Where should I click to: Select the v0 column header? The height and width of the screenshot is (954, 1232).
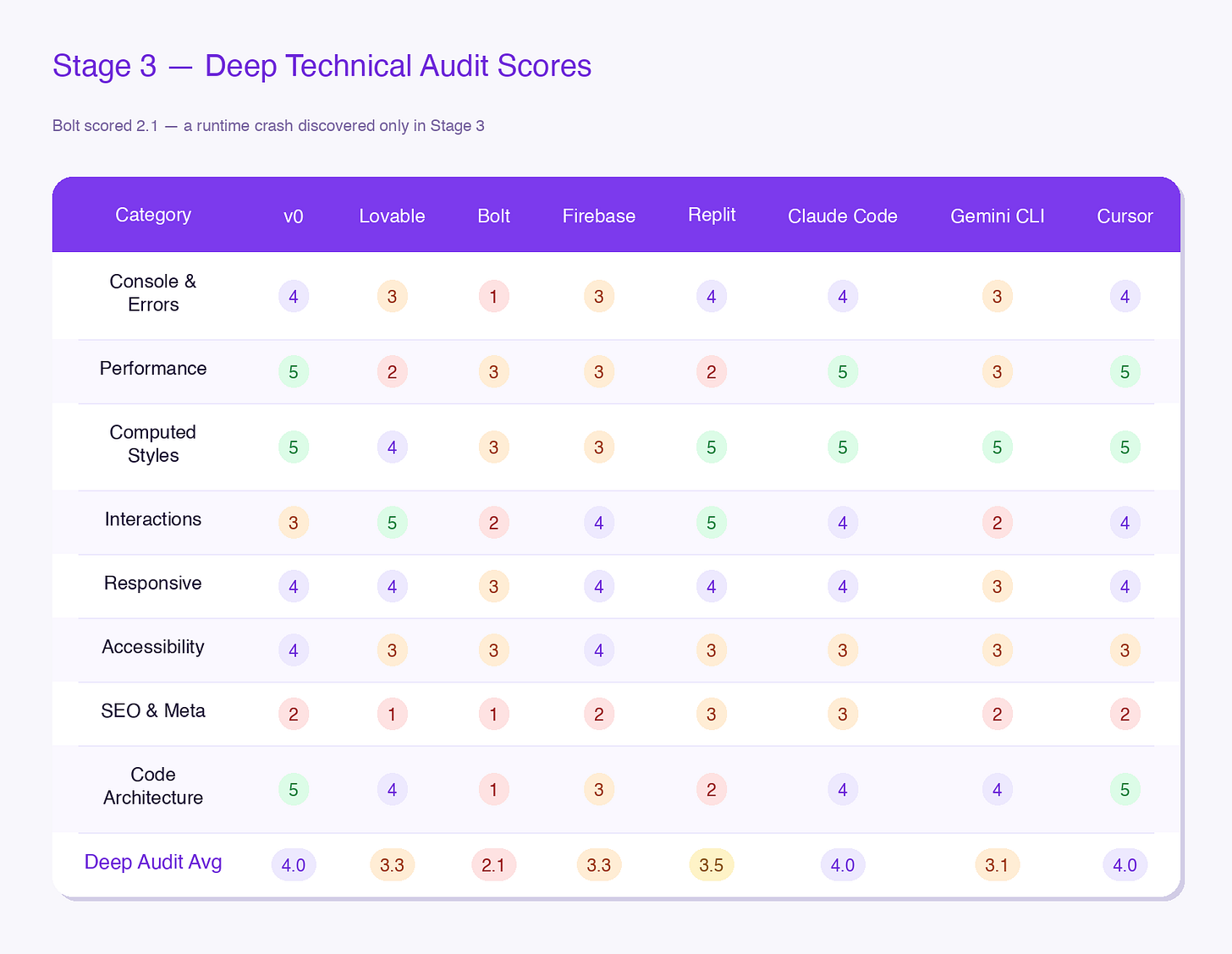pyautogui.click(x=294, y=217)
